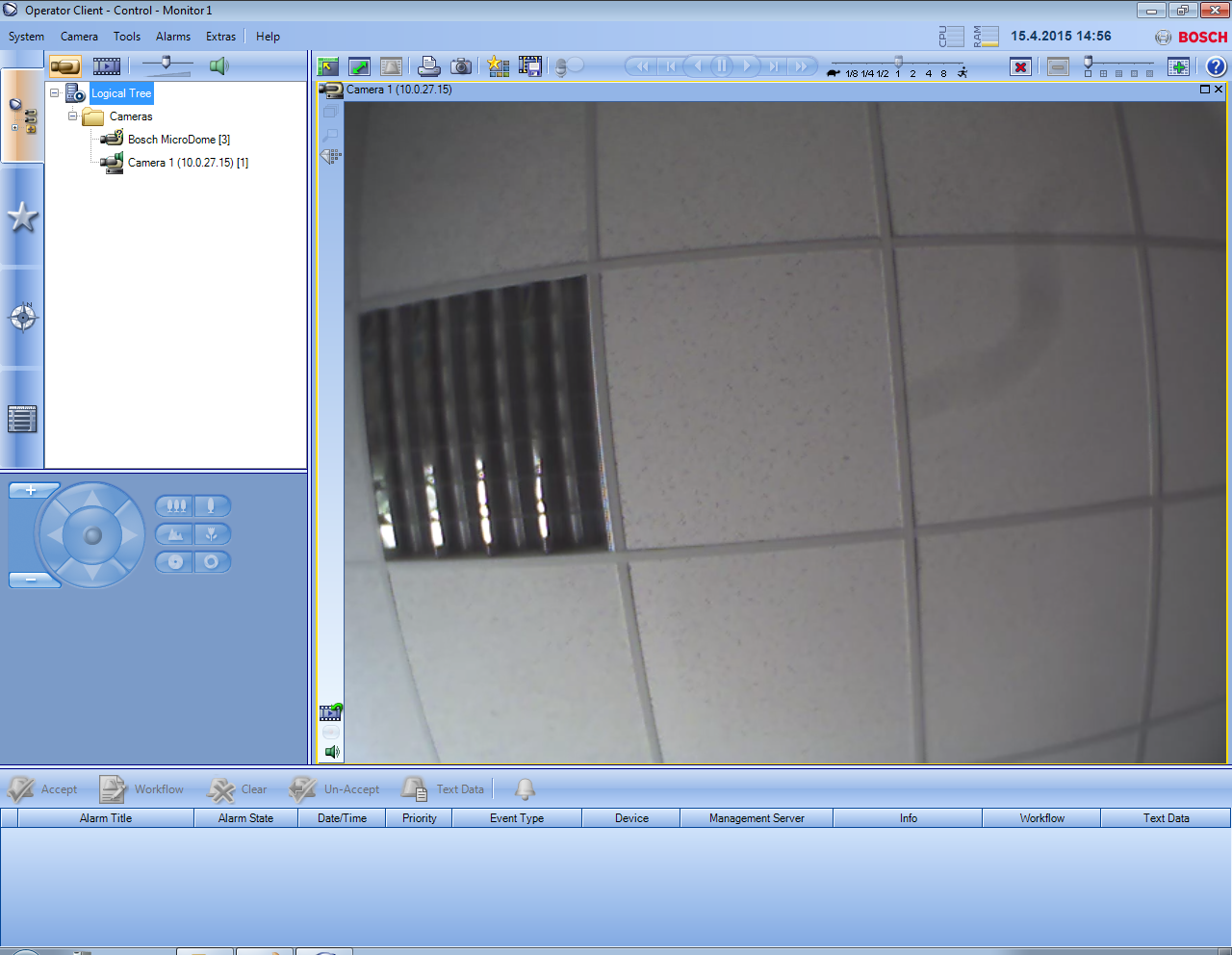1232x955 pixels.
Task: Click the help question mark icon
Action: 1216,66
